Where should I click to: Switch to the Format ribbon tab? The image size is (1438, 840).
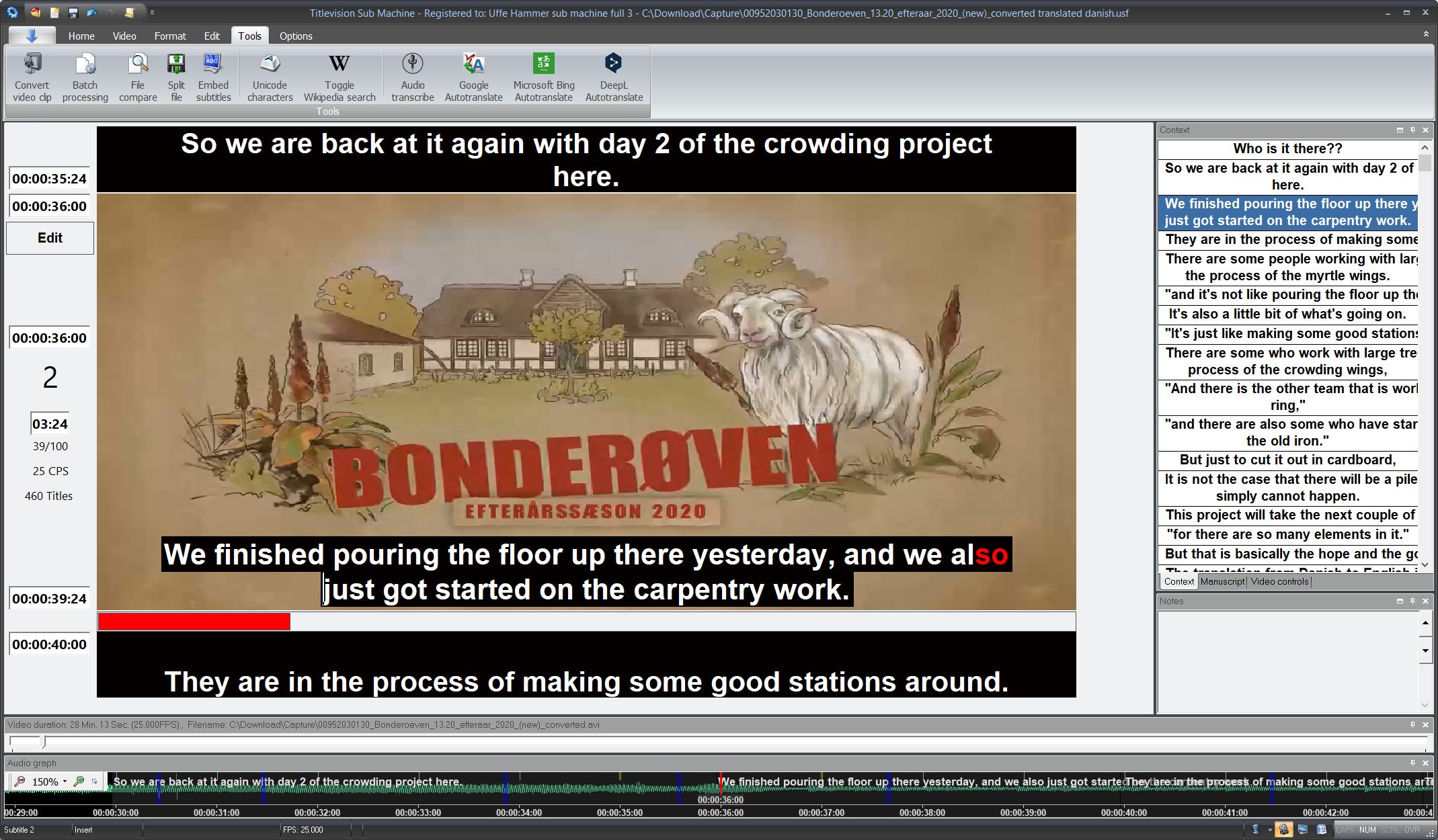[x=169, y=36]
